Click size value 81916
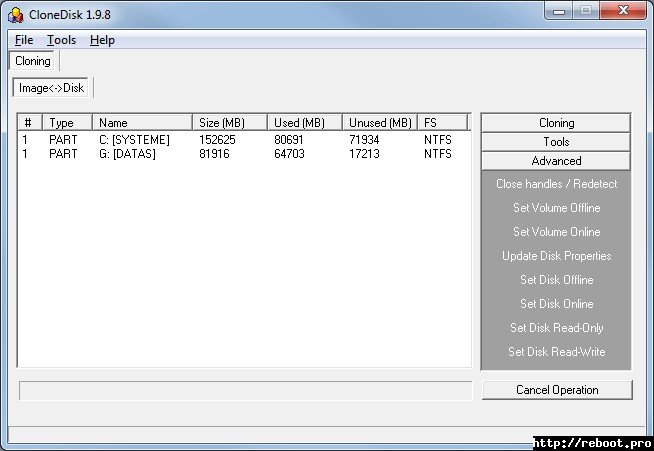Image resolution: width=654 pixels, height=451 pixels. (214, 154)
